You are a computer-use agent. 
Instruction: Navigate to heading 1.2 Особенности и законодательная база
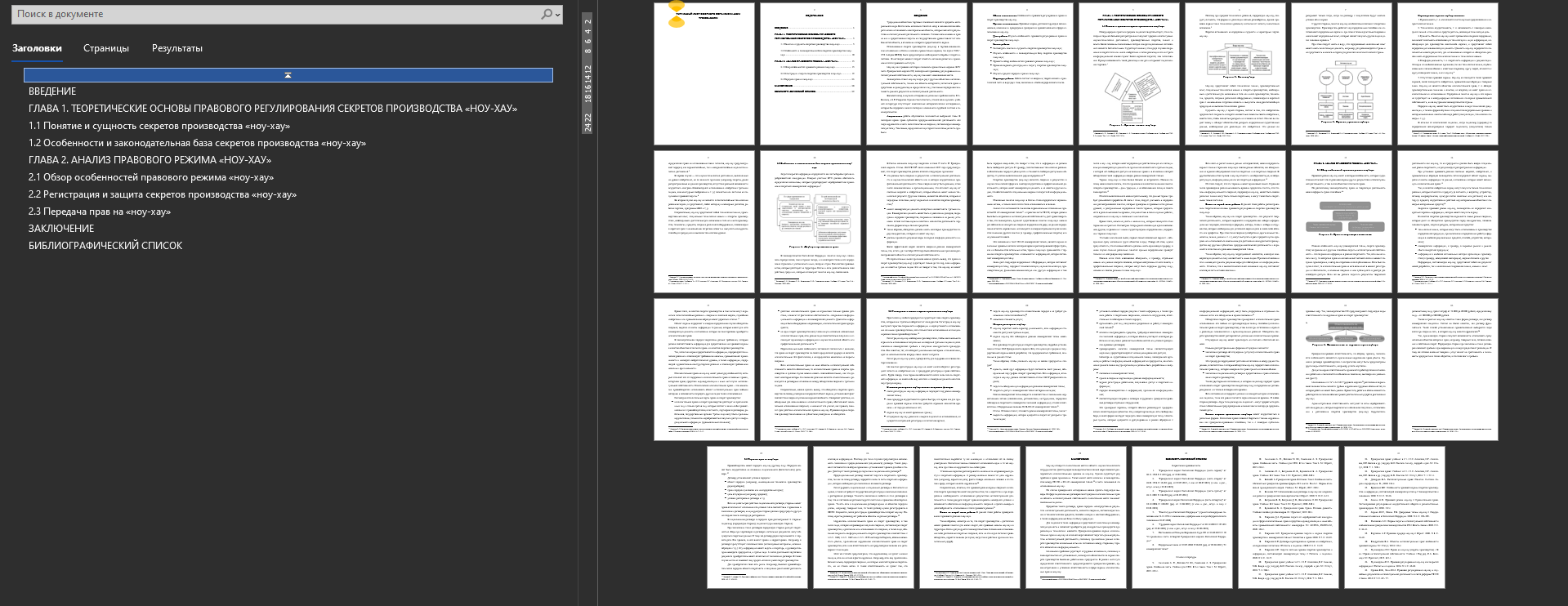click(197, 143)
